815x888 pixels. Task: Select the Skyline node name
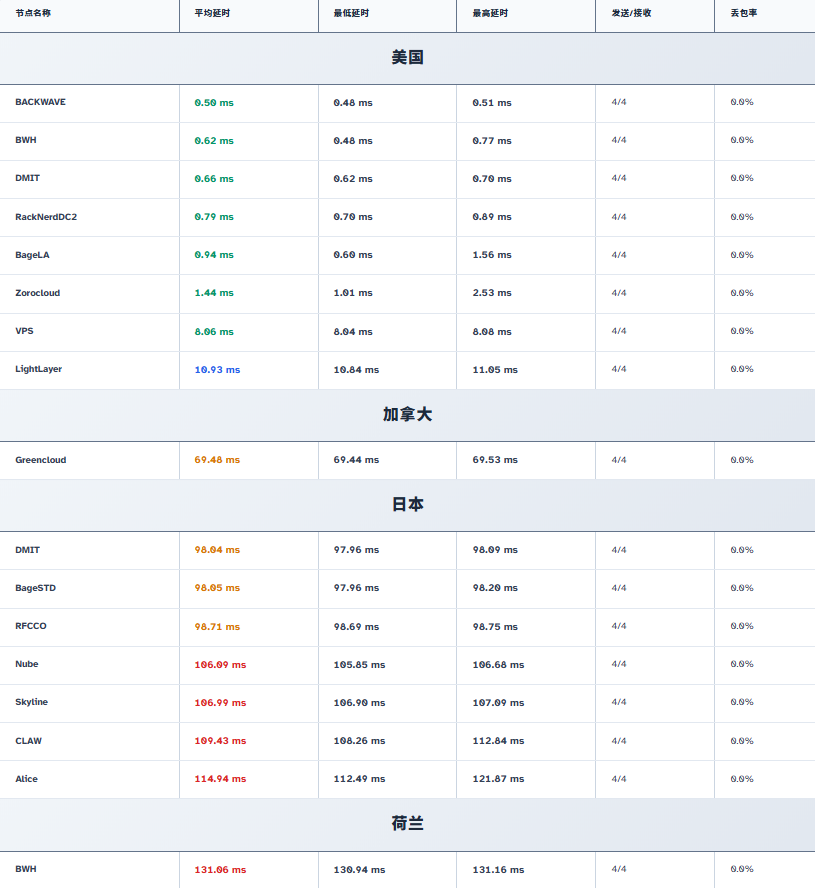tap(32, 702)
